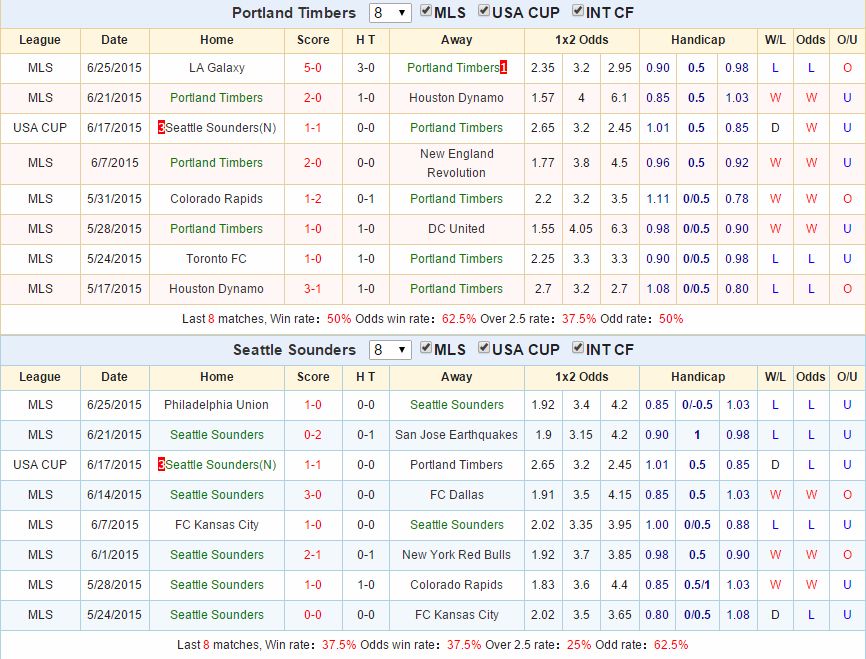
Task: Click the 6/1/2015 date in Seattle Sounders table
Action: coord(114,555)
